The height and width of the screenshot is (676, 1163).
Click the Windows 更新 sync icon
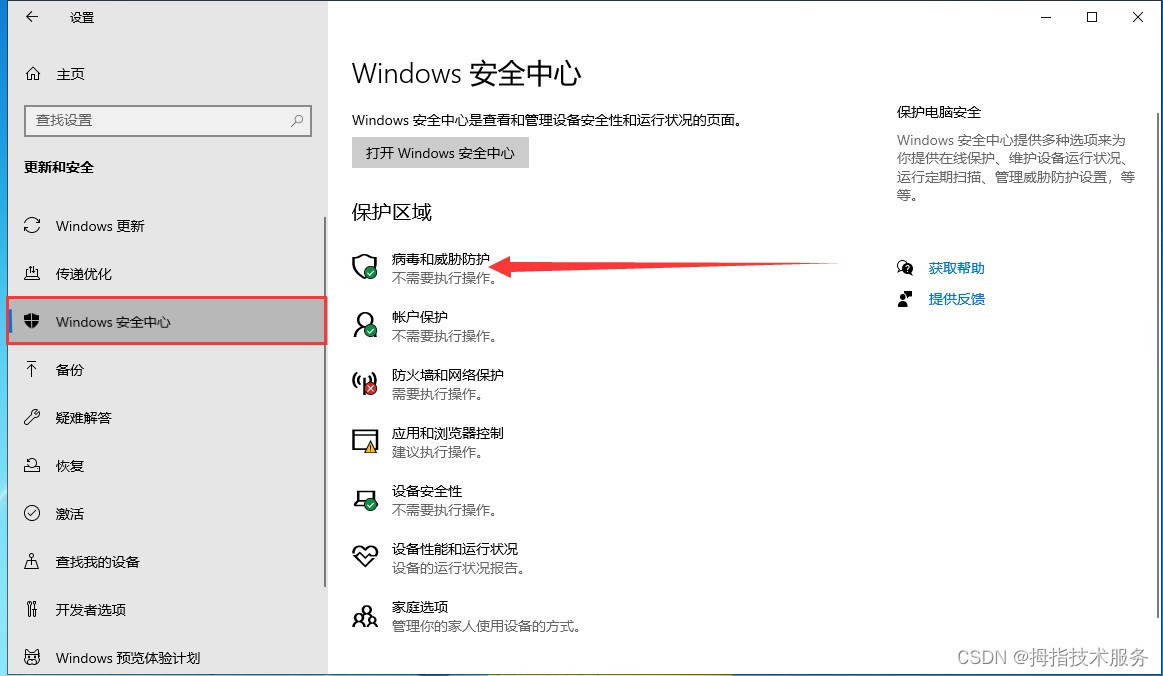pos(32,226)
